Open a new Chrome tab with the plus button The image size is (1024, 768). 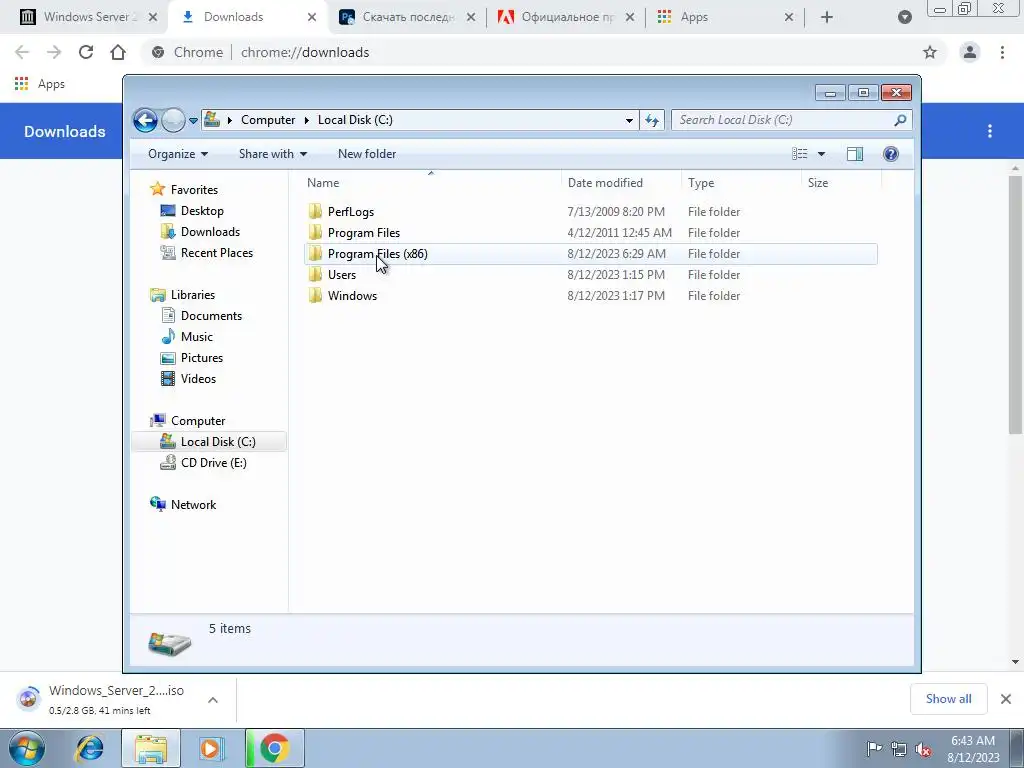coord(827,18)
